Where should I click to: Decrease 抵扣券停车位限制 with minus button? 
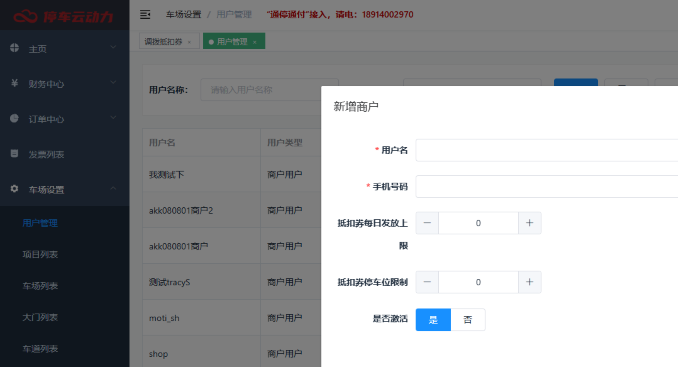[427, 282]
